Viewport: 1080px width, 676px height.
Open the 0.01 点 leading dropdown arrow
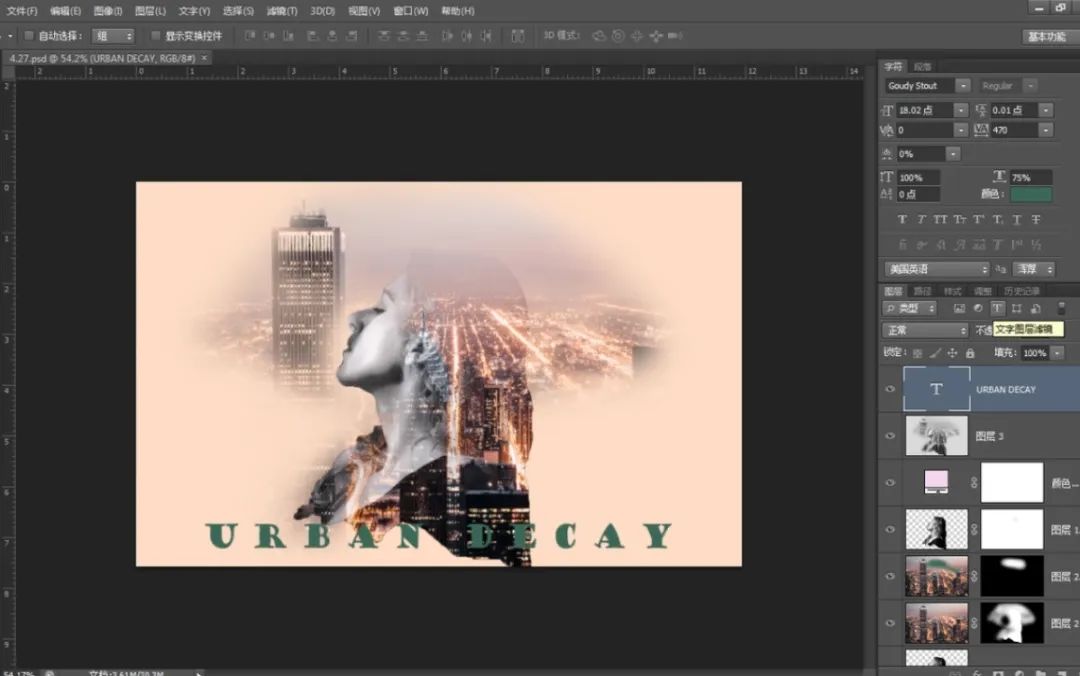pyautogui.click(x=1046, y=110)
